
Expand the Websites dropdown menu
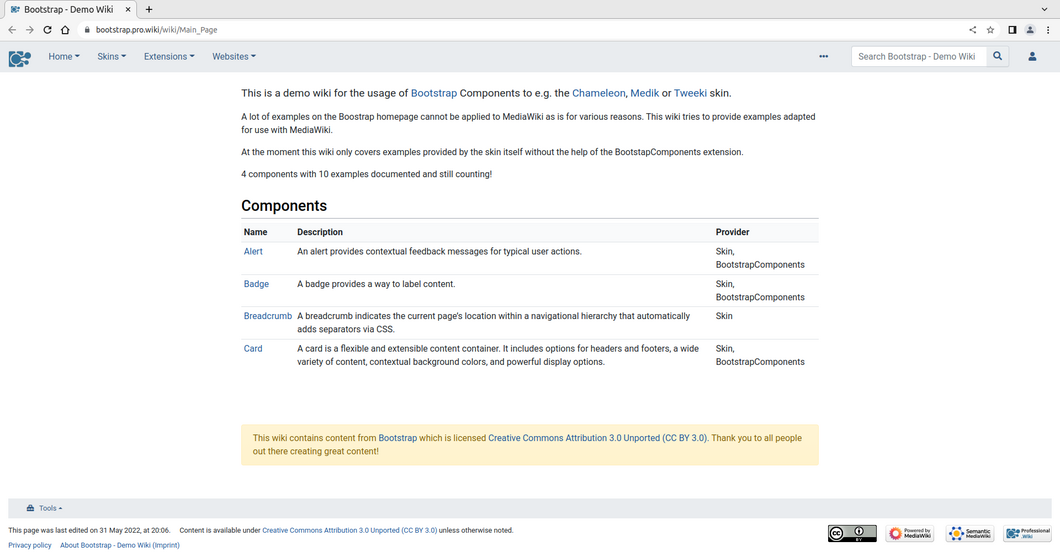coord(234,57)
